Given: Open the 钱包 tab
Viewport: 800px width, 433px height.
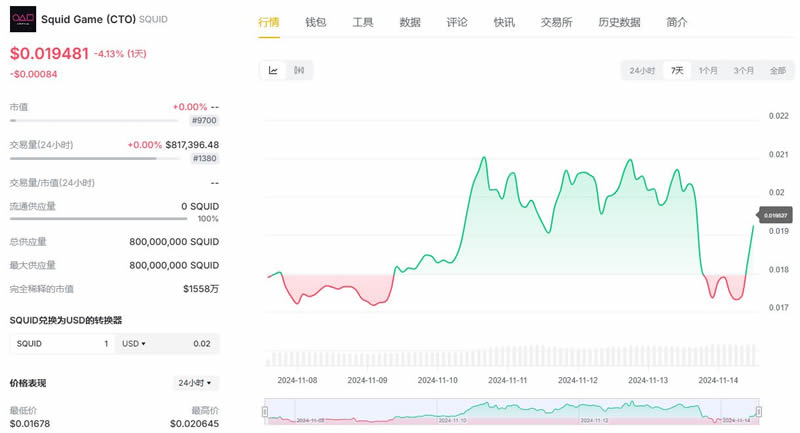Looking at the screenshot, I should point(316,22).
